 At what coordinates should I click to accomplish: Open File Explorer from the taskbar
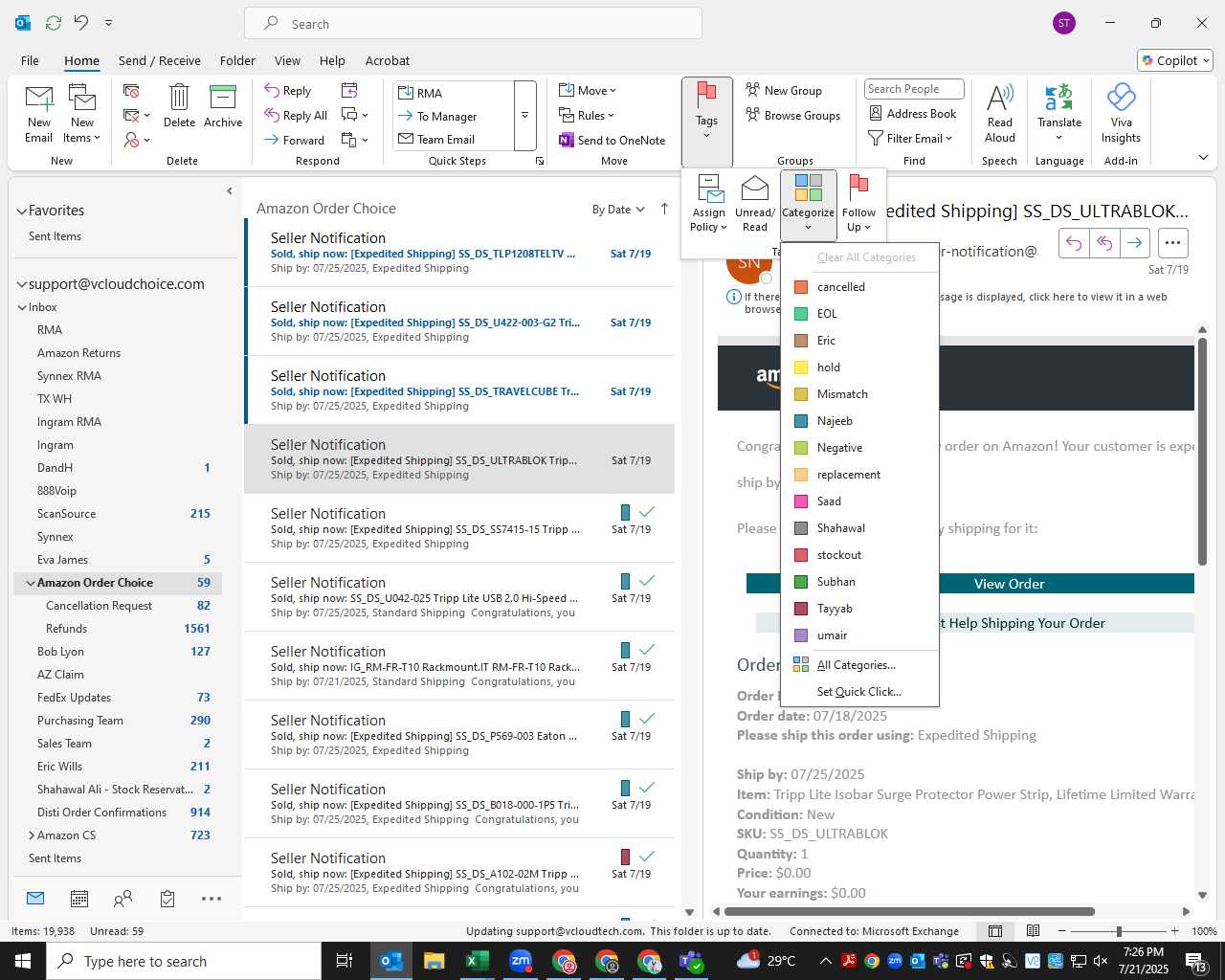pos(434,961)
